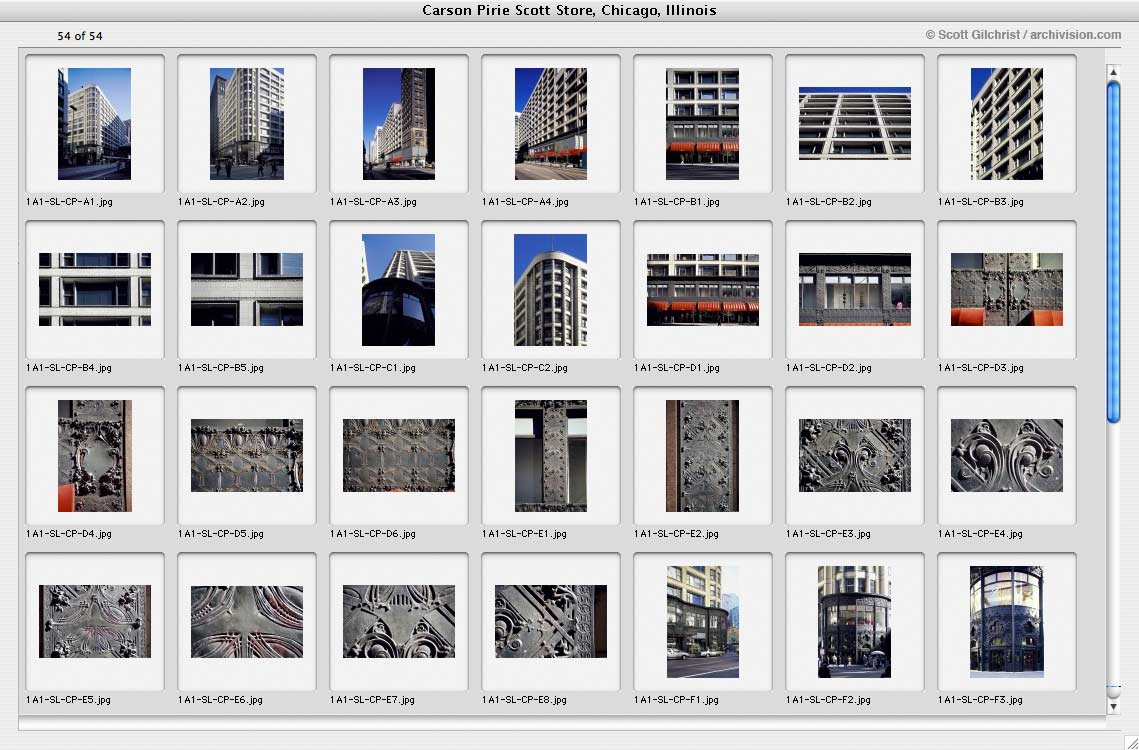1139x750 pixels.
Task: Click the window resize grip corner
Action: [1130, 741]
